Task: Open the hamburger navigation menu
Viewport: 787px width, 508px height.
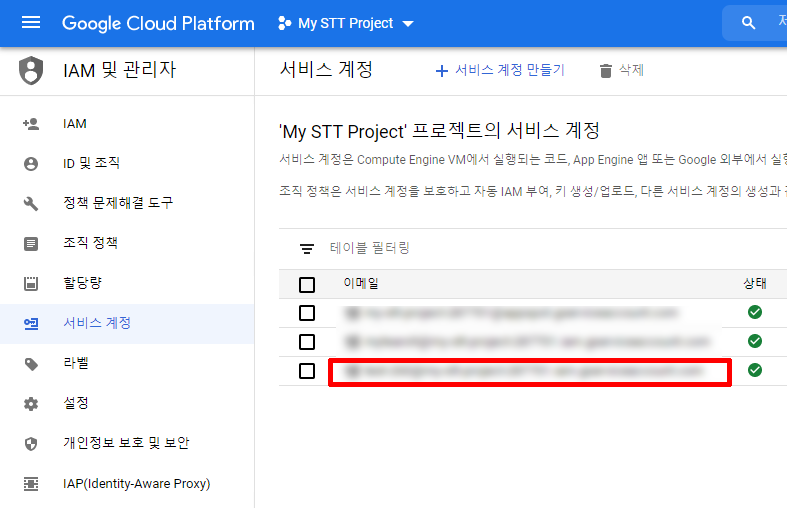Action: coord(31,23)
